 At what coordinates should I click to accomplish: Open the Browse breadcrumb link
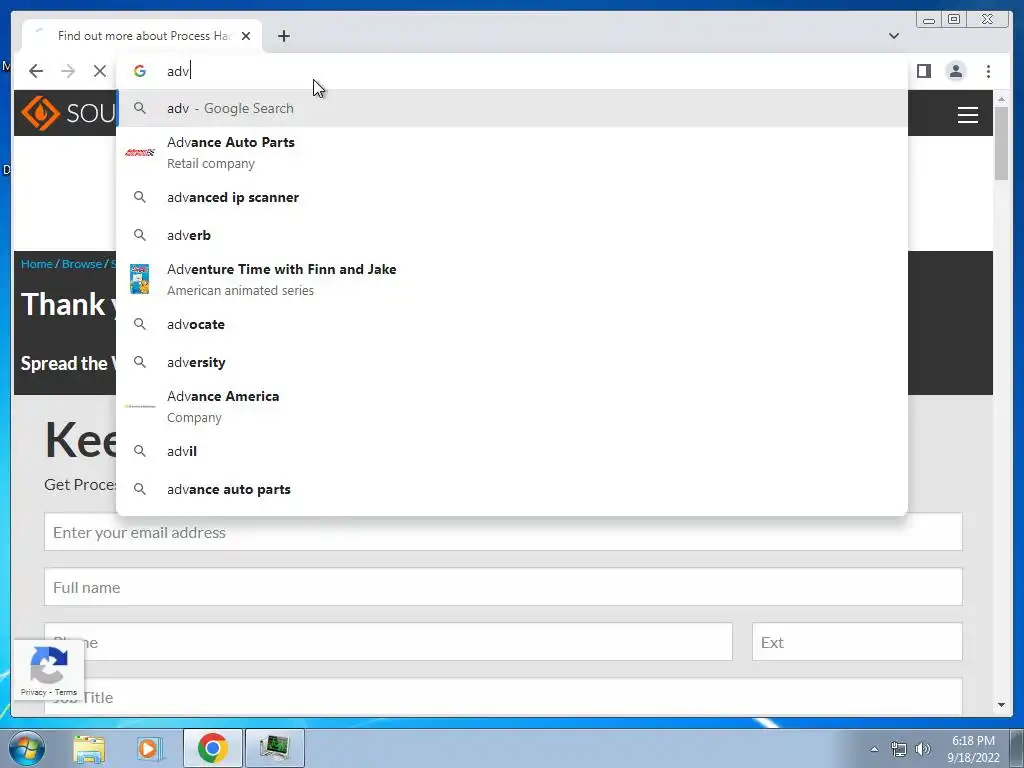[x=82, y=264]
